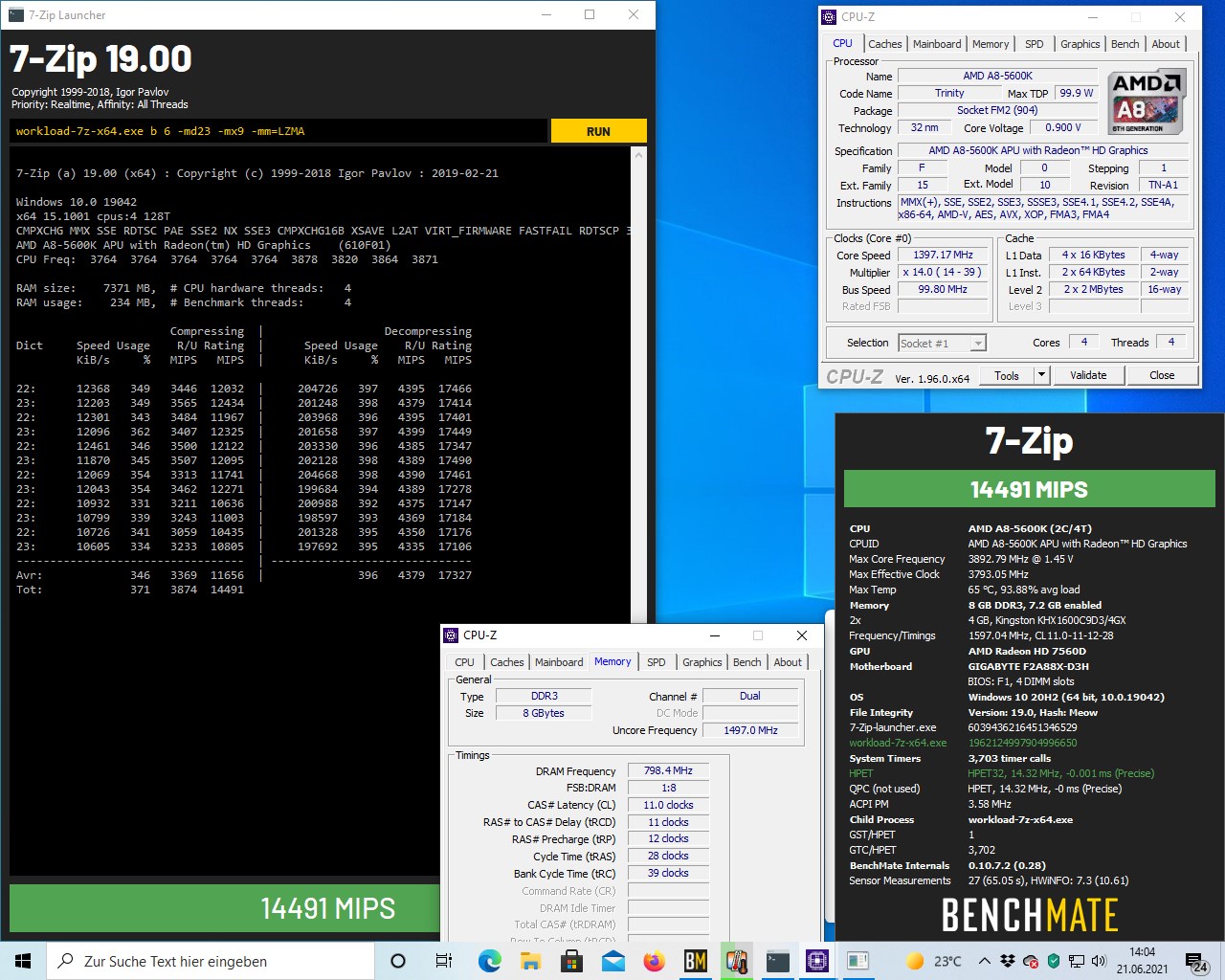Click the CPU-Z app icon in top window title

tap(829, 16)
